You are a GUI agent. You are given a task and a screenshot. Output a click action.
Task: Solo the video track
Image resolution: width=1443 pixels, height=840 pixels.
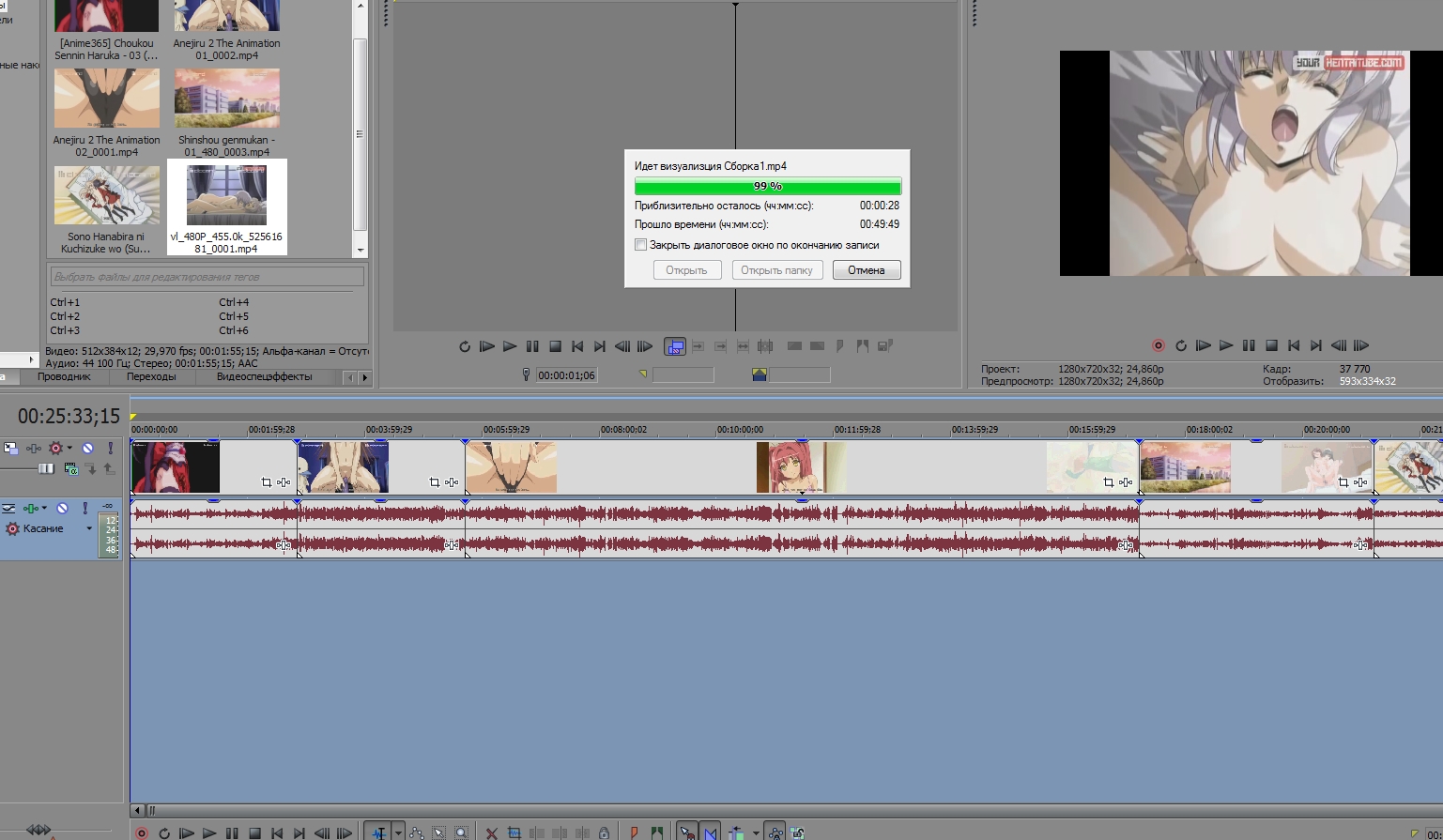coord(111,448)
